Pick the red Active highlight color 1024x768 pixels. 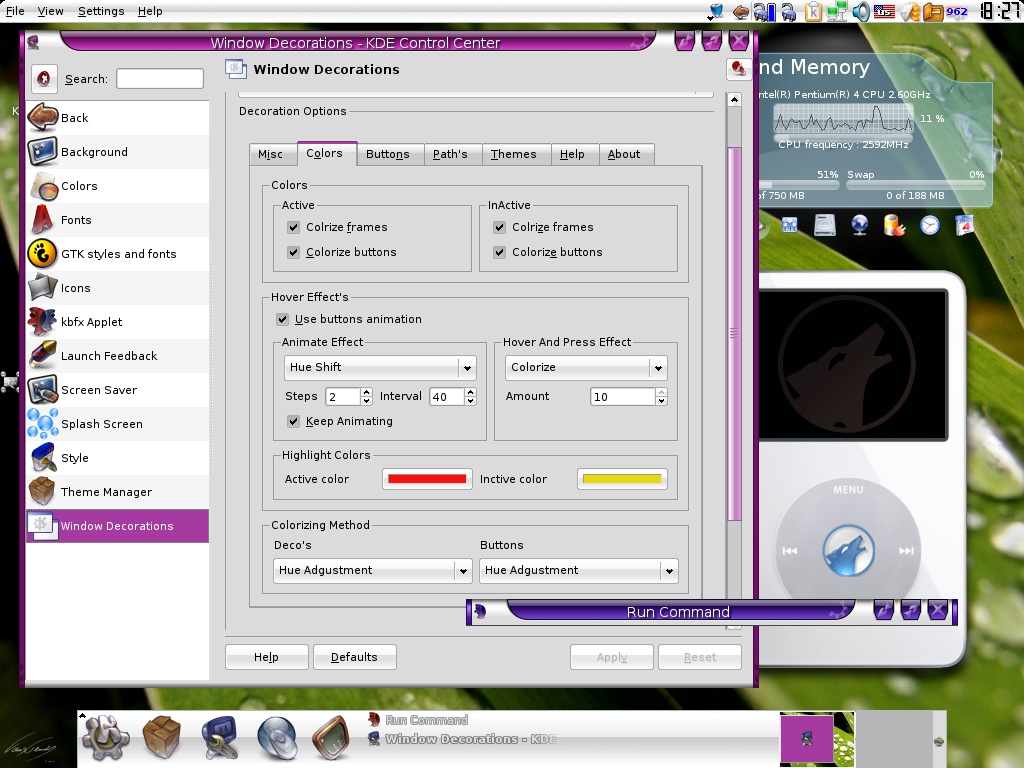pyautogui.click(x=427, y=479)
